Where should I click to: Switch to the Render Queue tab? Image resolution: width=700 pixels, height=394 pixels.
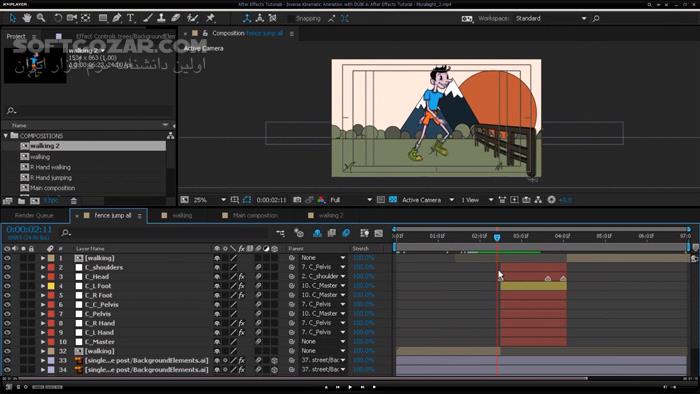point(34,216)
